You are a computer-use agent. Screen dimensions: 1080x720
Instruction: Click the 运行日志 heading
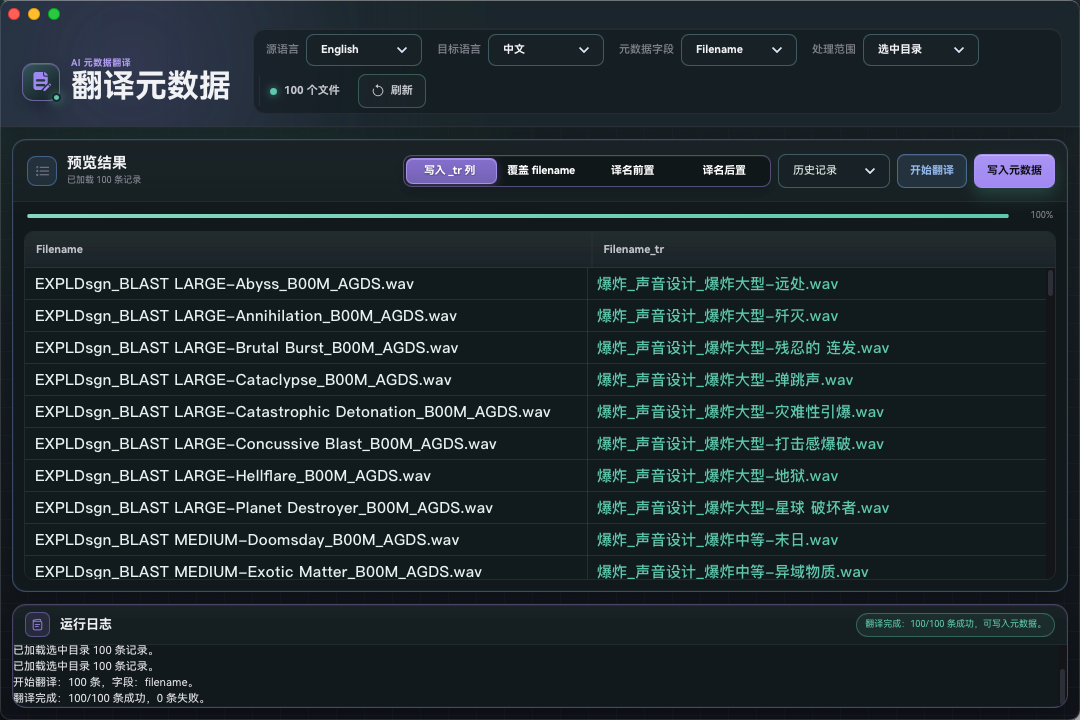[x=85, y=624]
